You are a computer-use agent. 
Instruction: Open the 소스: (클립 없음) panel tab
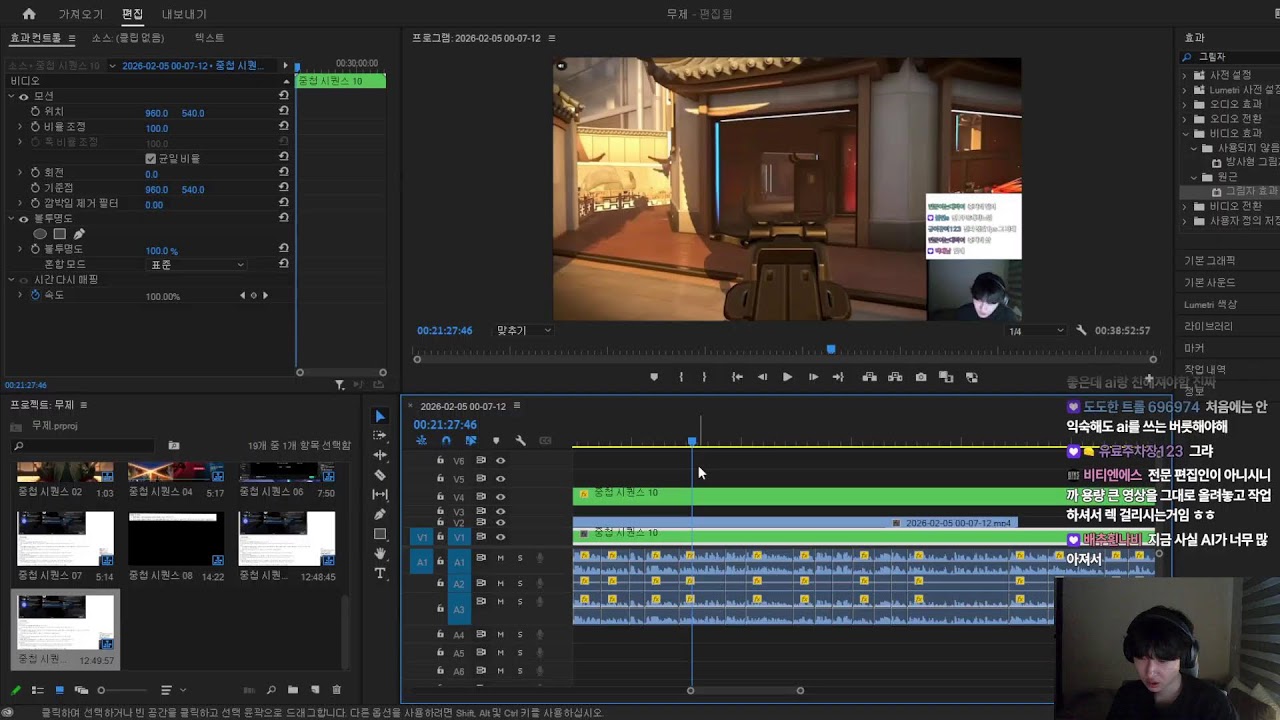pos(128,38)
